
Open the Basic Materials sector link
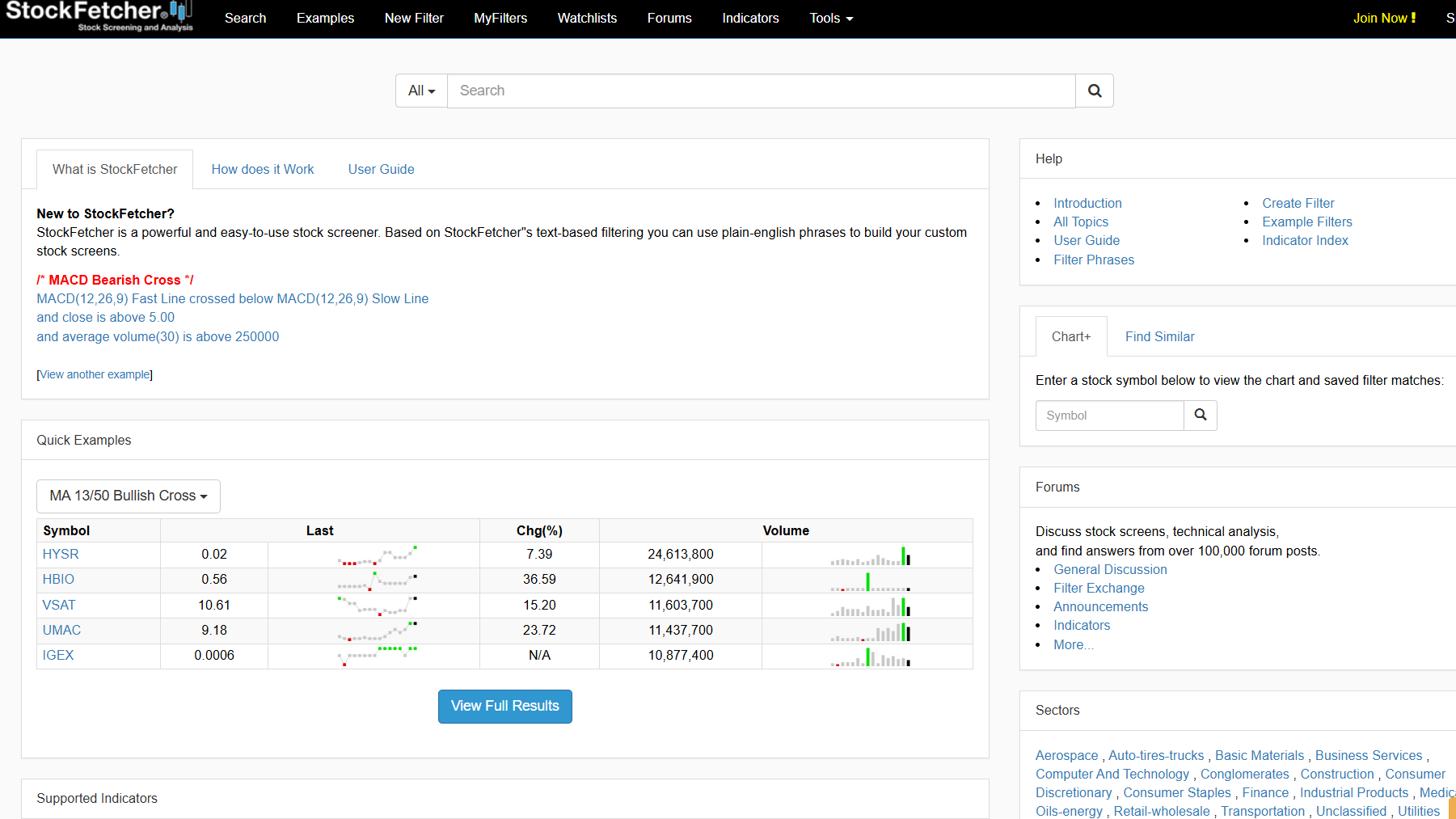click(x=1260, y=755)
